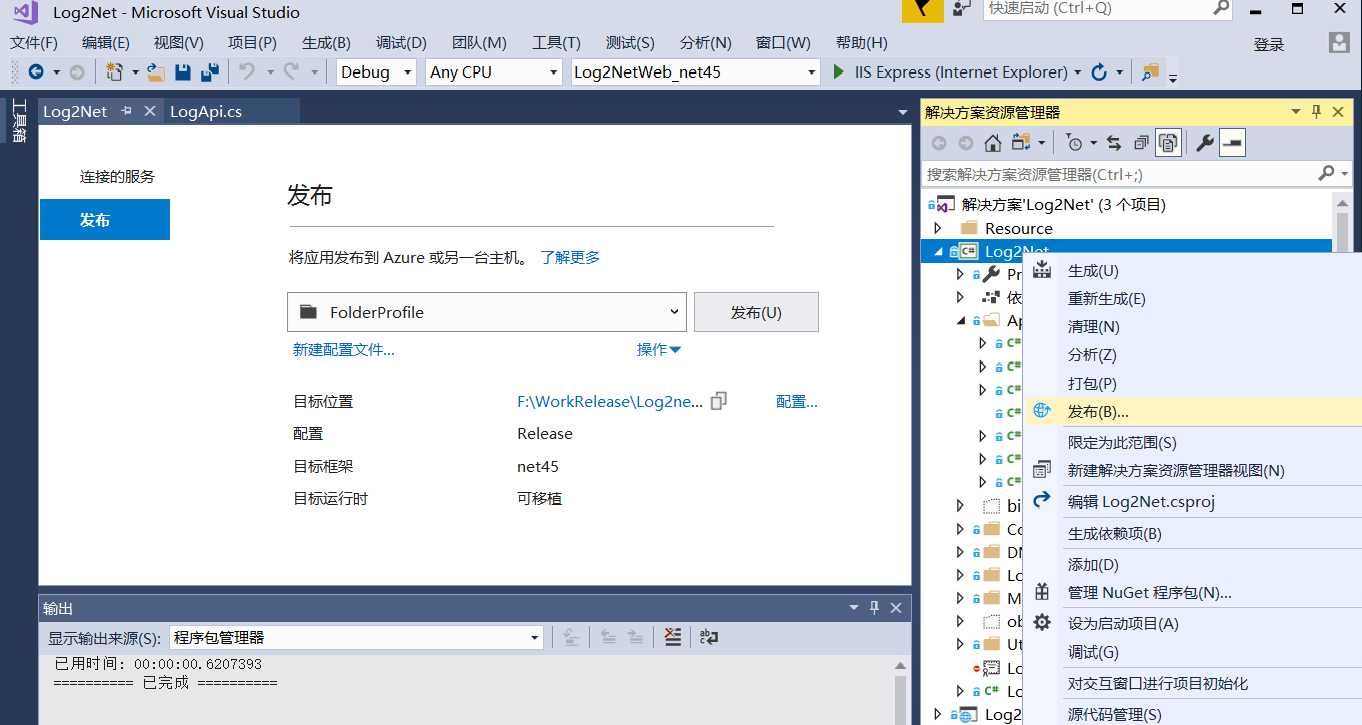Expand the Resource folder tree node
Image resolution: width=1362 pixels, height=725 pixels.
[x=938, y=228]
